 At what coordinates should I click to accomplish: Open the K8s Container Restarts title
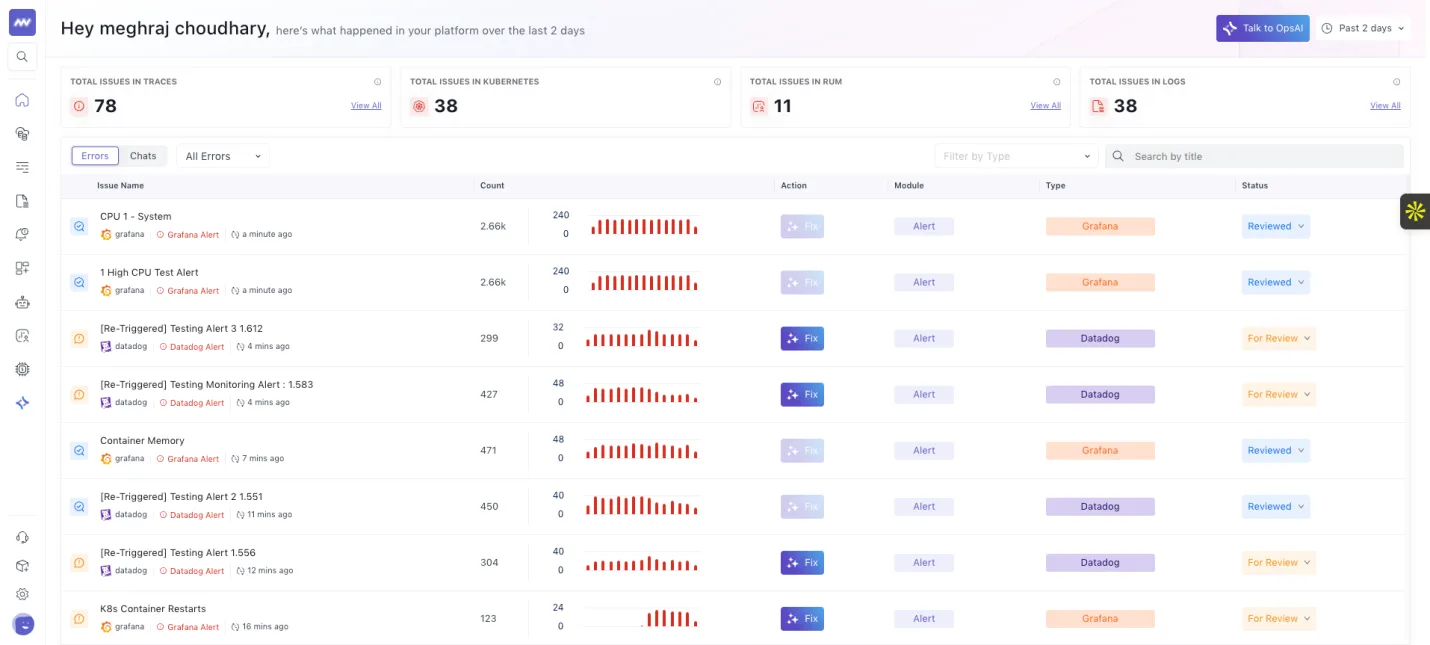point(153,609)
